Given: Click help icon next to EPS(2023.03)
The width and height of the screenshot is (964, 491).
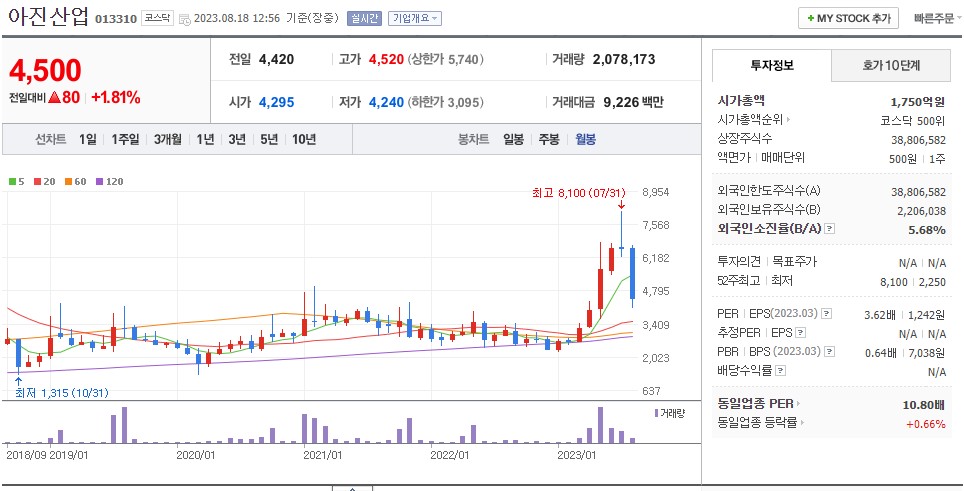Looking at the screenshot, I should pyautogui.click(x=827, y=314).
